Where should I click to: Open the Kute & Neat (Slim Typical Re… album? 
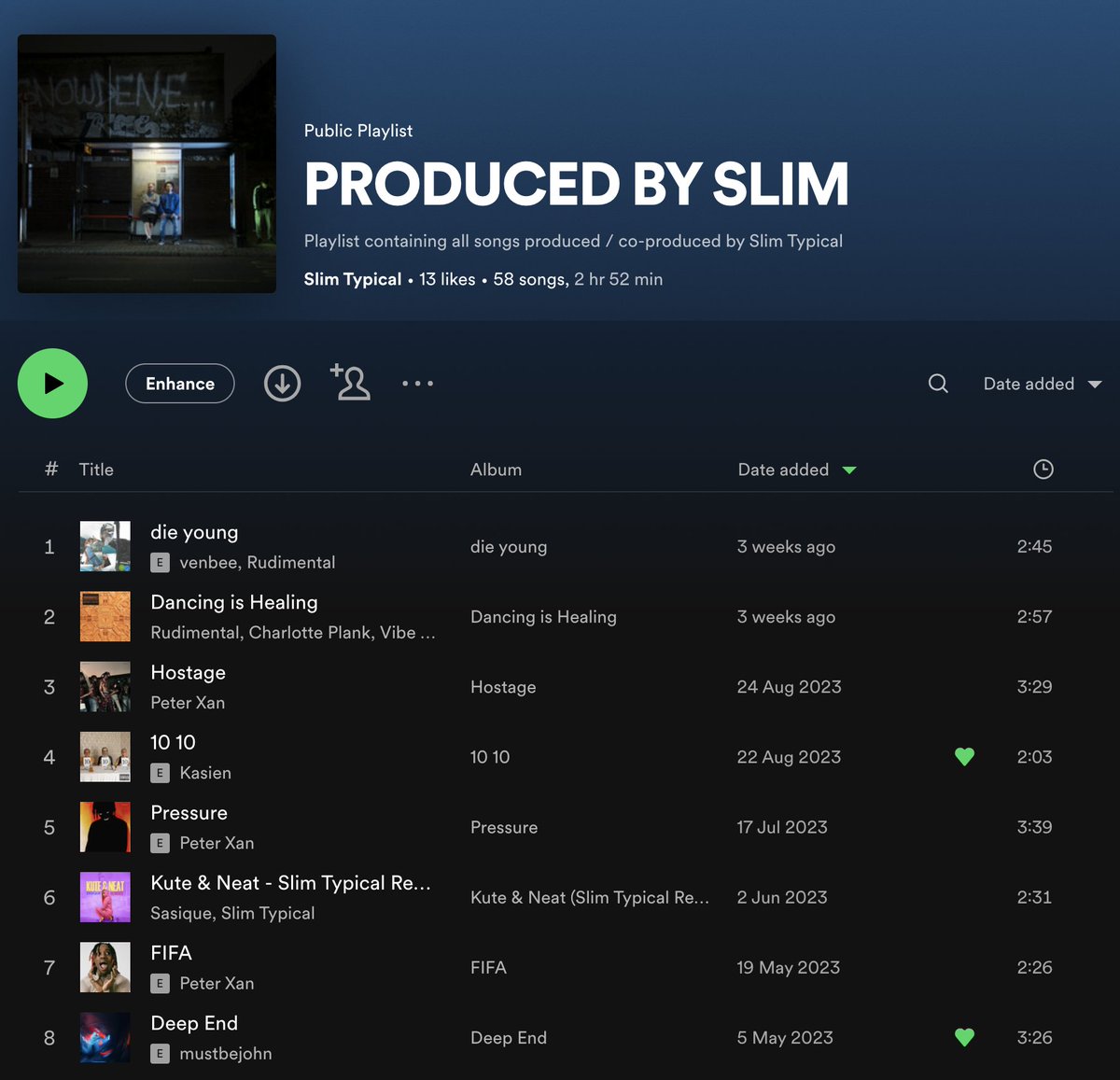tap(590, 897)
